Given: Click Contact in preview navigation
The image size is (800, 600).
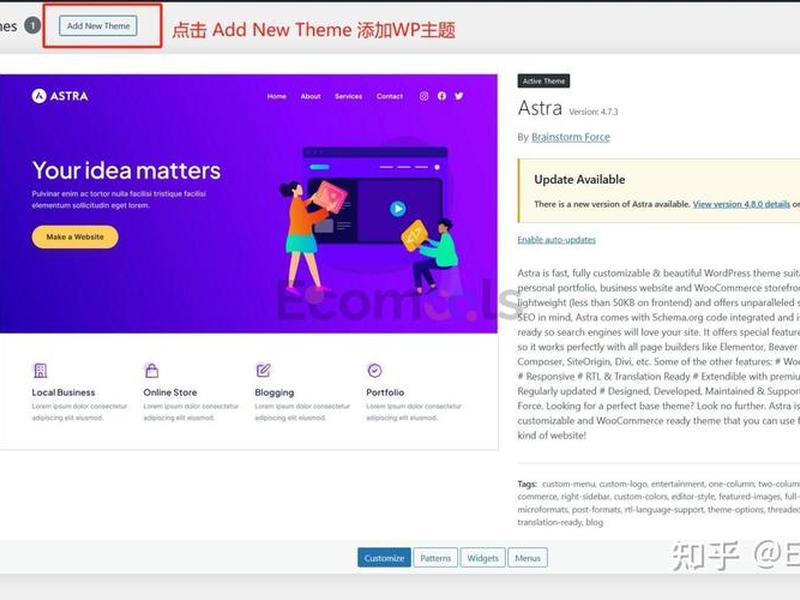Looking at the screenshot, I should (389, 96).
